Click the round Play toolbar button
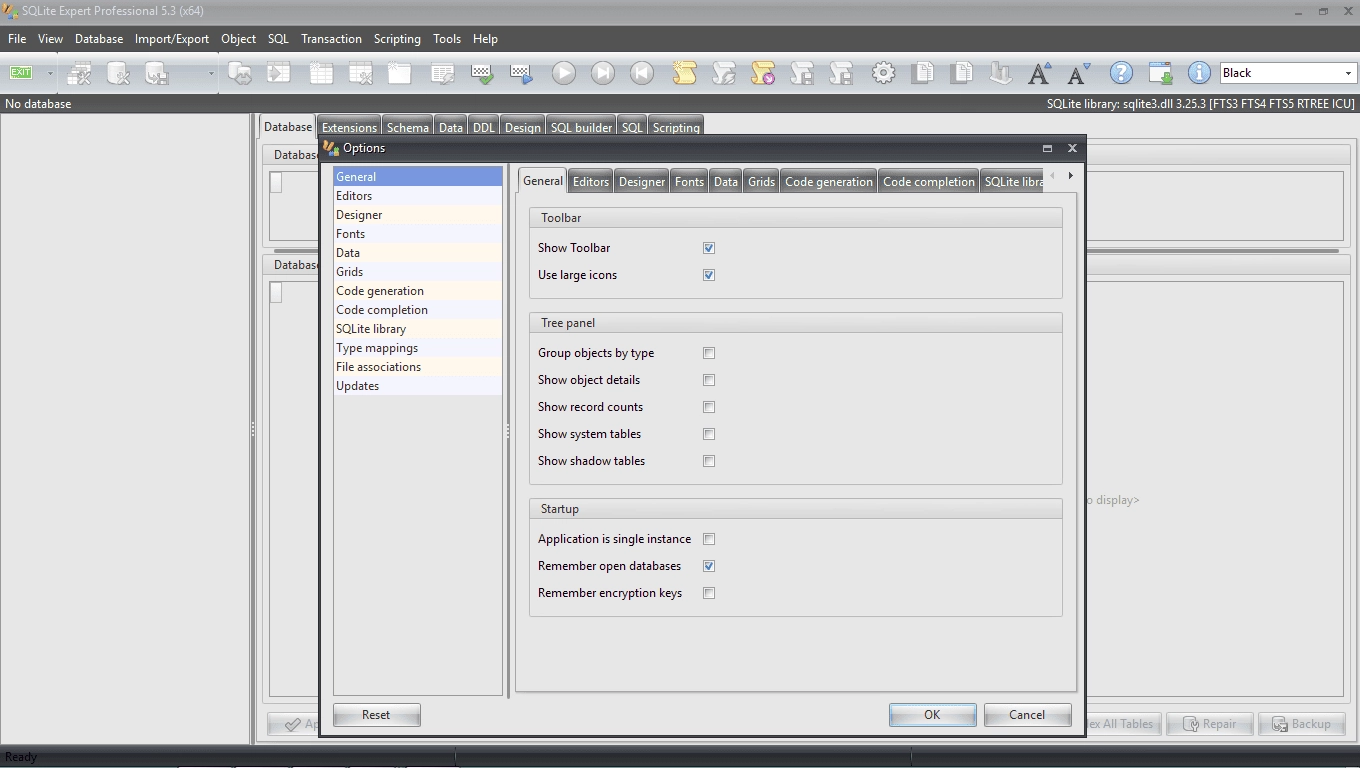 563,73
